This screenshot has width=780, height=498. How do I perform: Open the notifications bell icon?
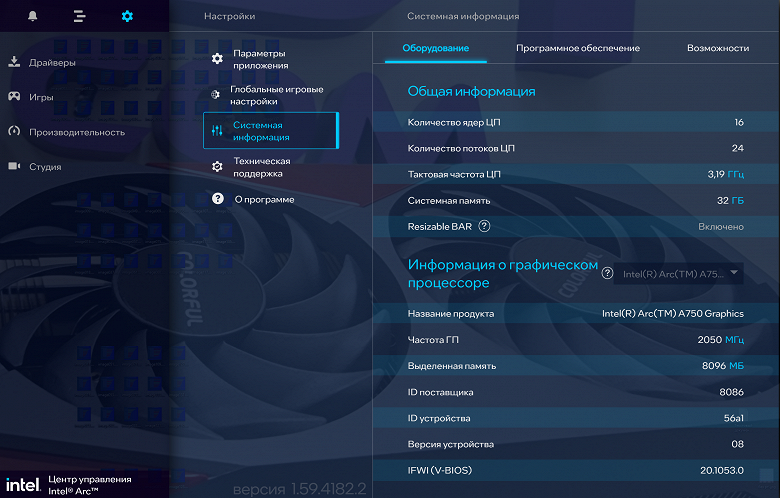(33, 16)
